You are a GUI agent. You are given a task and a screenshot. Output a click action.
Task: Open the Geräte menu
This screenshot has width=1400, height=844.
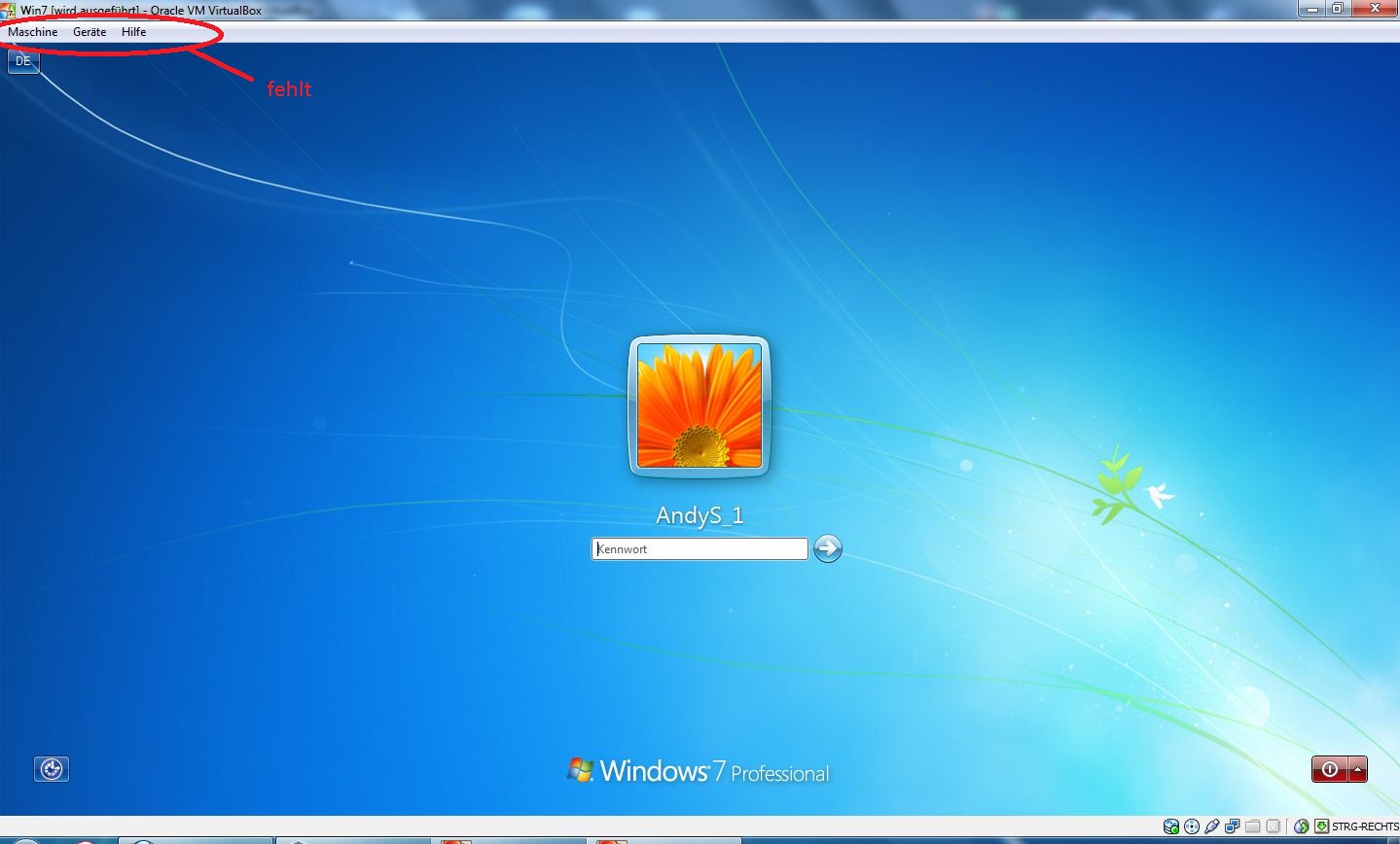tap(90, 32)
